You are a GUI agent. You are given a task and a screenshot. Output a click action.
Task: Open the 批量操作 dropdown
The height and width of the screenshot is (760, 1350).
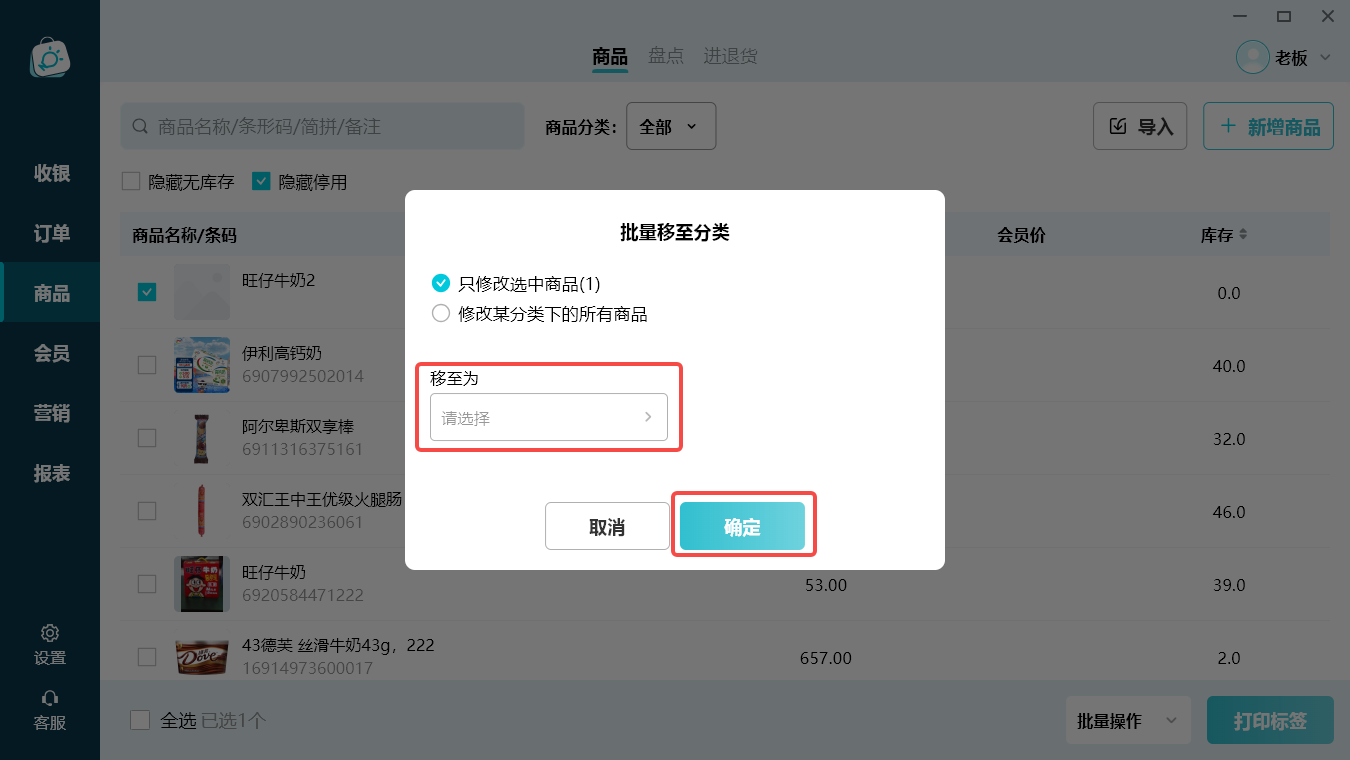1128,720
